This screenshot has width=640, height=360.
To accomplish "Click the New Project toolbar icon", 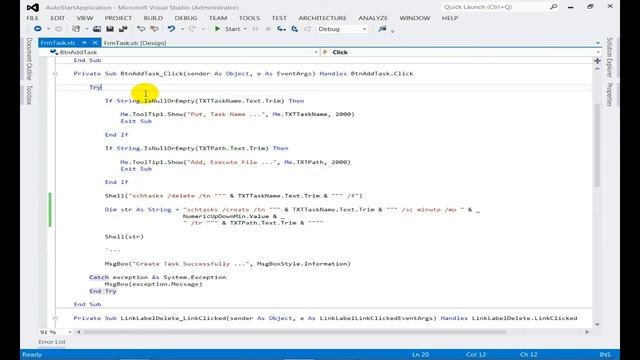I will pyautogui.click(x=76, y=29).
